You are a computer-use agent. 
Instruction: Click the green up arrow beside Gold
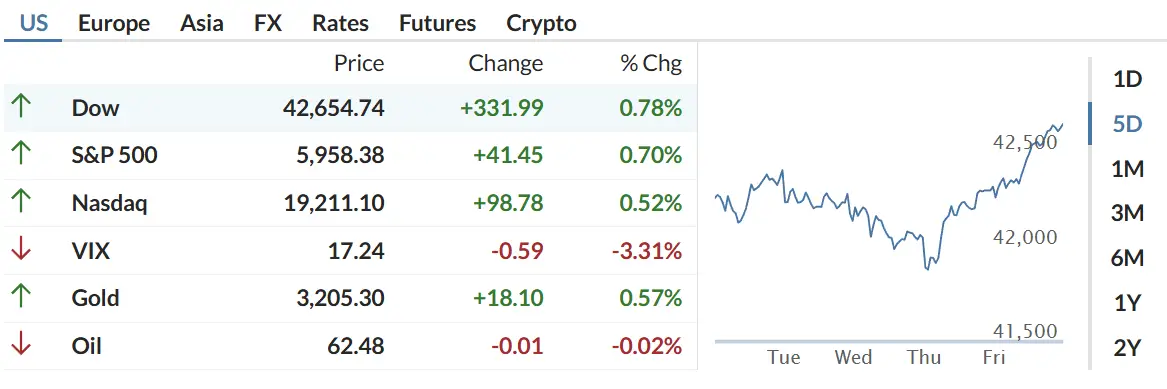pos(21,298)
